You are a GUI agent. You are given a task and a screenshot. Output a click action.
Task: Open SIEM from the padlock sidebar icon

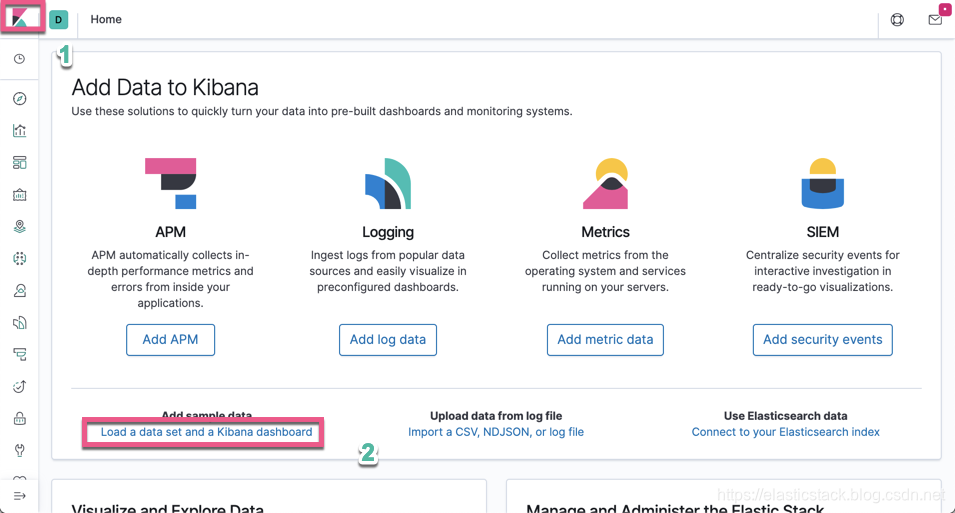[19, 419]
